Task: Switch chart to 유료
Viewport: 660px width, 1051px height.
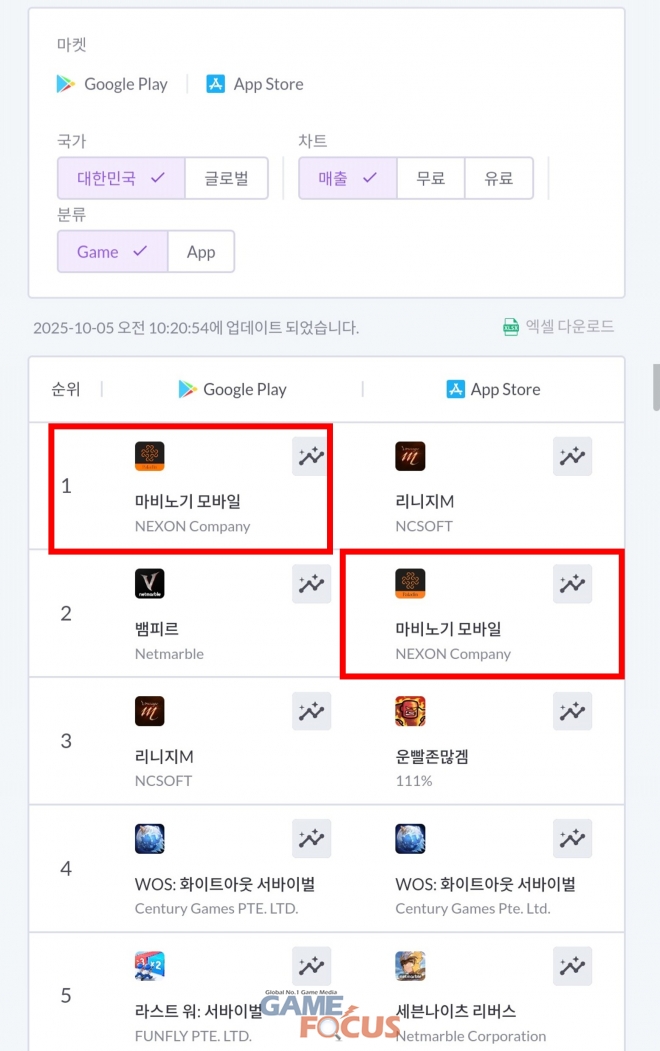Action: pyautogui.click(x=499, y=178)
